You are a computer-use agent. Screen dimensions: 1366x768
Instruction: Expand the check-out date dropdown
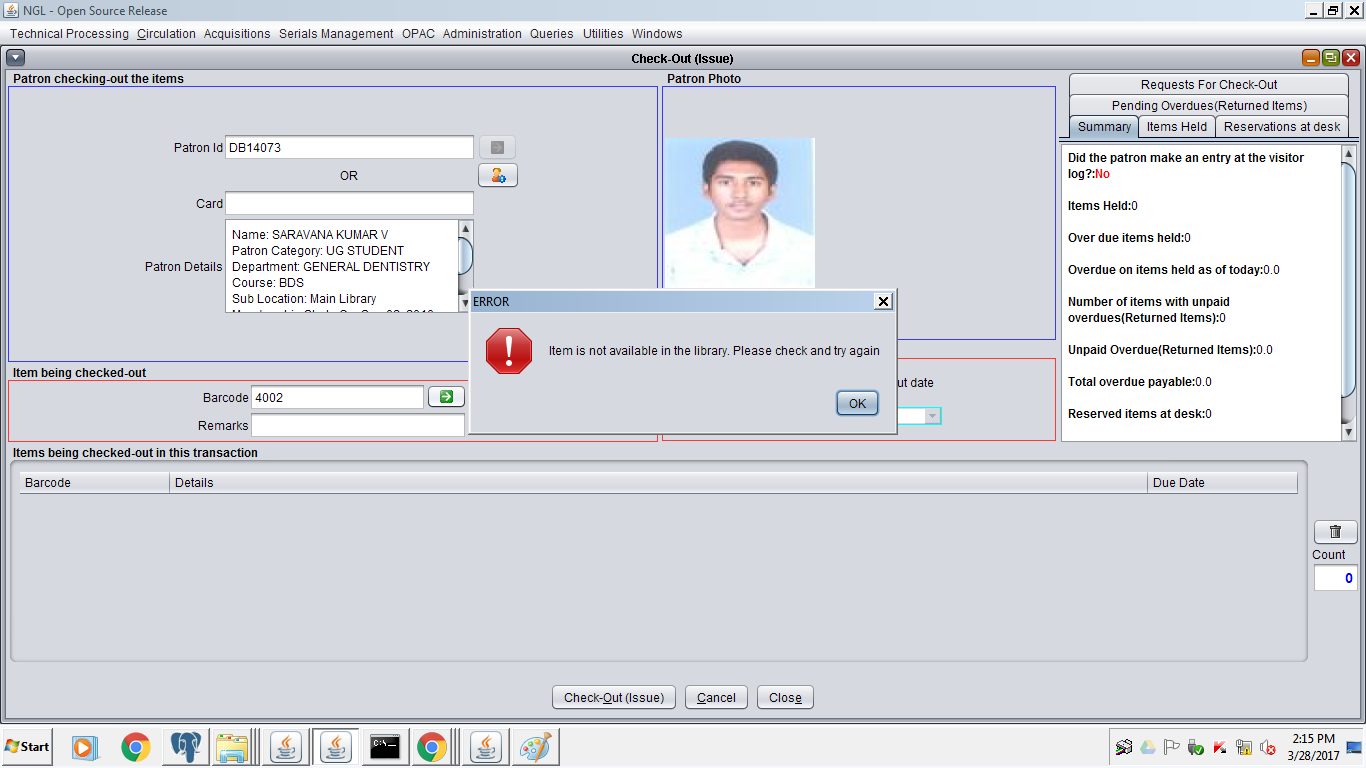point(932,416)
